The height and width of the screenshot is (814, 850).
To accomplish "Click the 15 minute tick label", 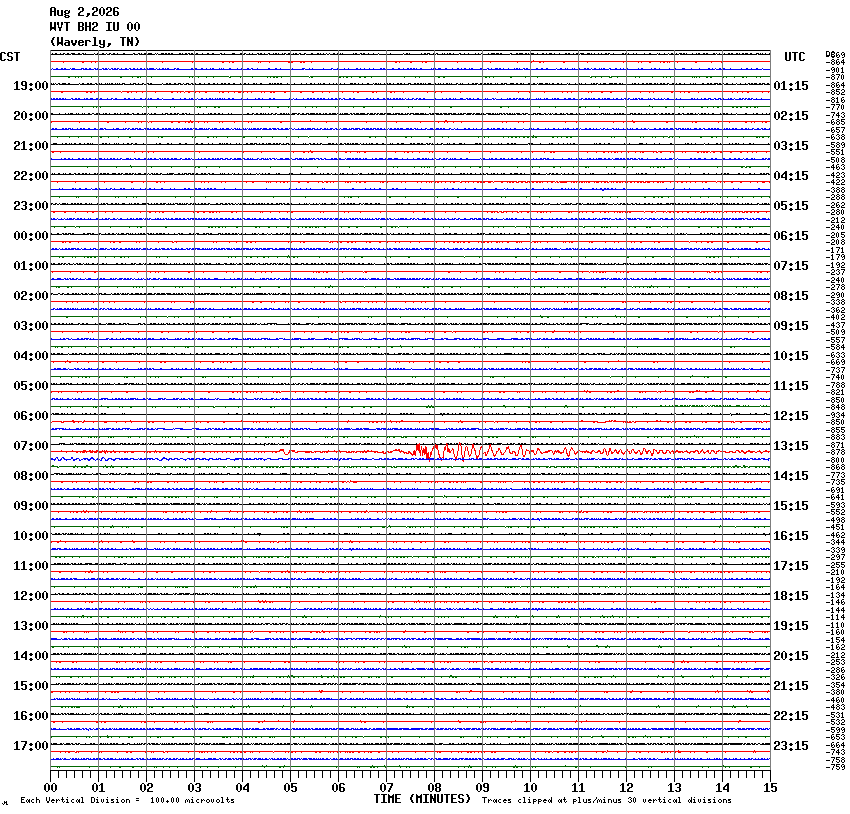I will (770, 788).
